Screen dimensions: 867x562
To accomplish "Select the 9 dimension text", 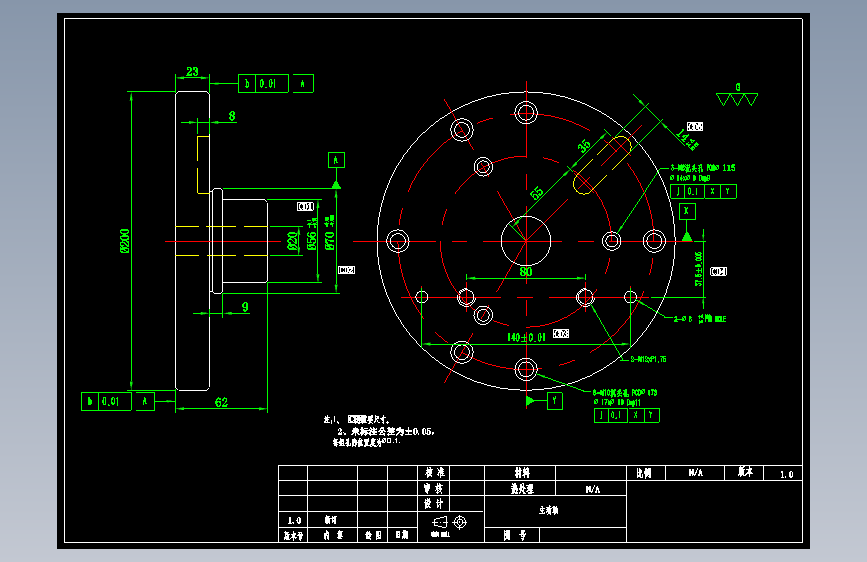I will tap(245, 307).
